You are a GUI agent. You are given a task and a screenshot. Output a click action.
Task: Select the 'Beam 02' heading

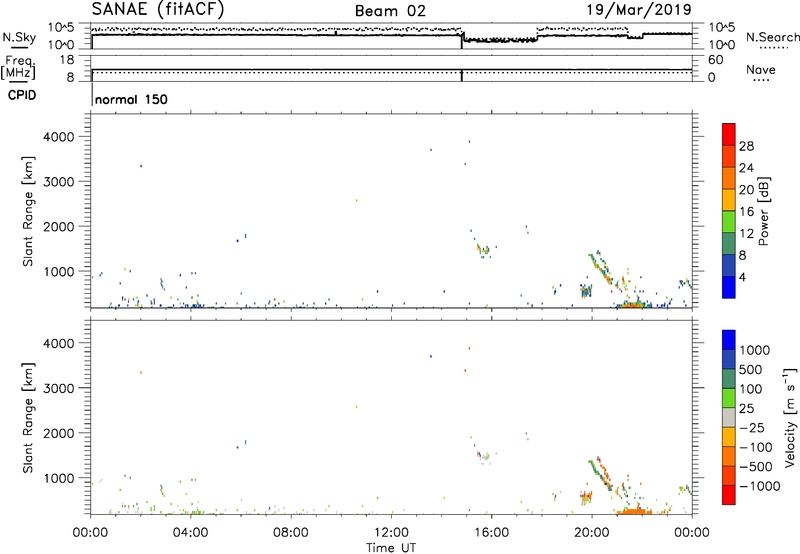point(390,11)
